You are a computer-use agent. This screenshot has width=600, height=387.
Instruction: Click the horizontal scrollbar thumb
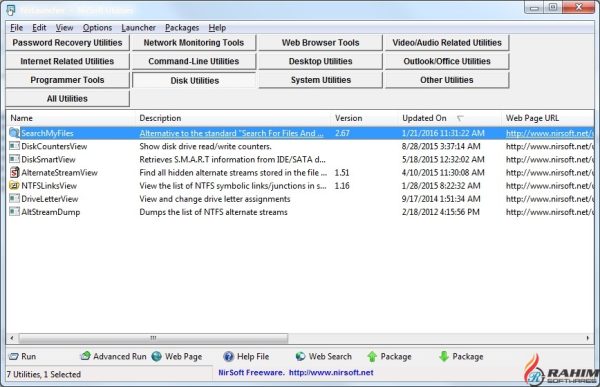(153, 338)
